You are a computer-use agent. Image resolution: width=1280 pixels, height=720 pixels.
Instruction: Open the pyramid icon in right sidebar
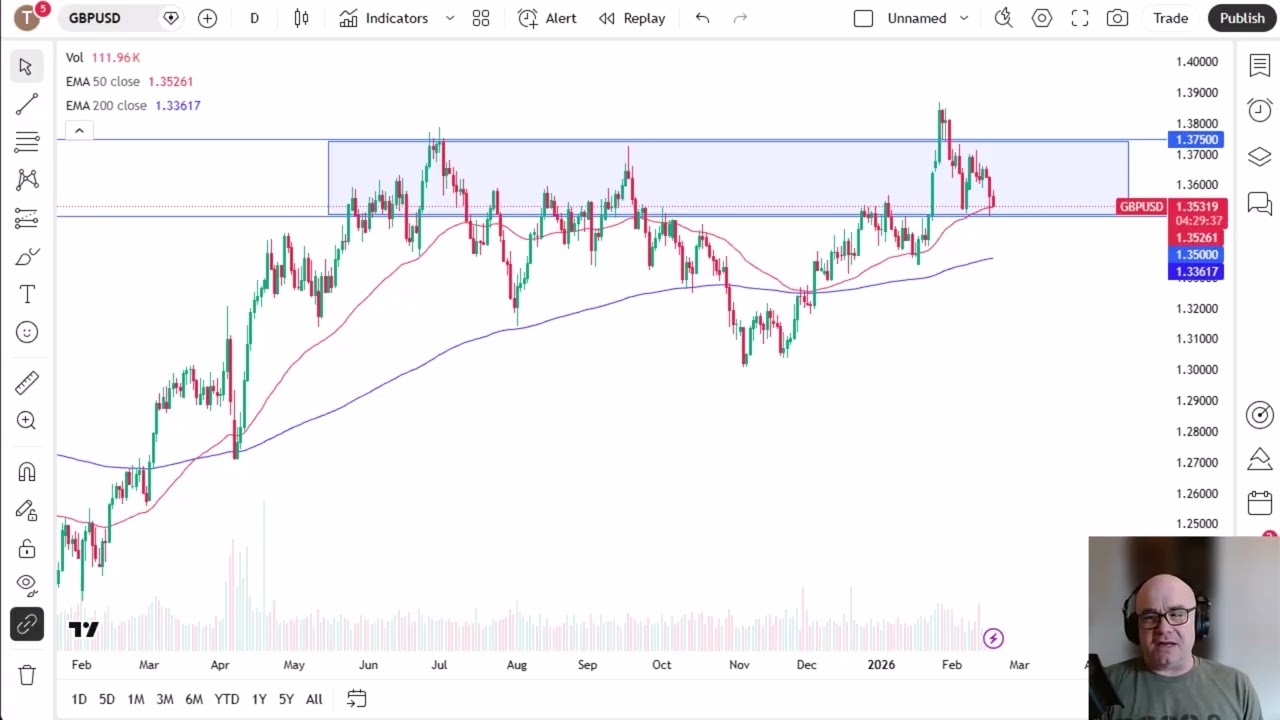click(1259, 459)
